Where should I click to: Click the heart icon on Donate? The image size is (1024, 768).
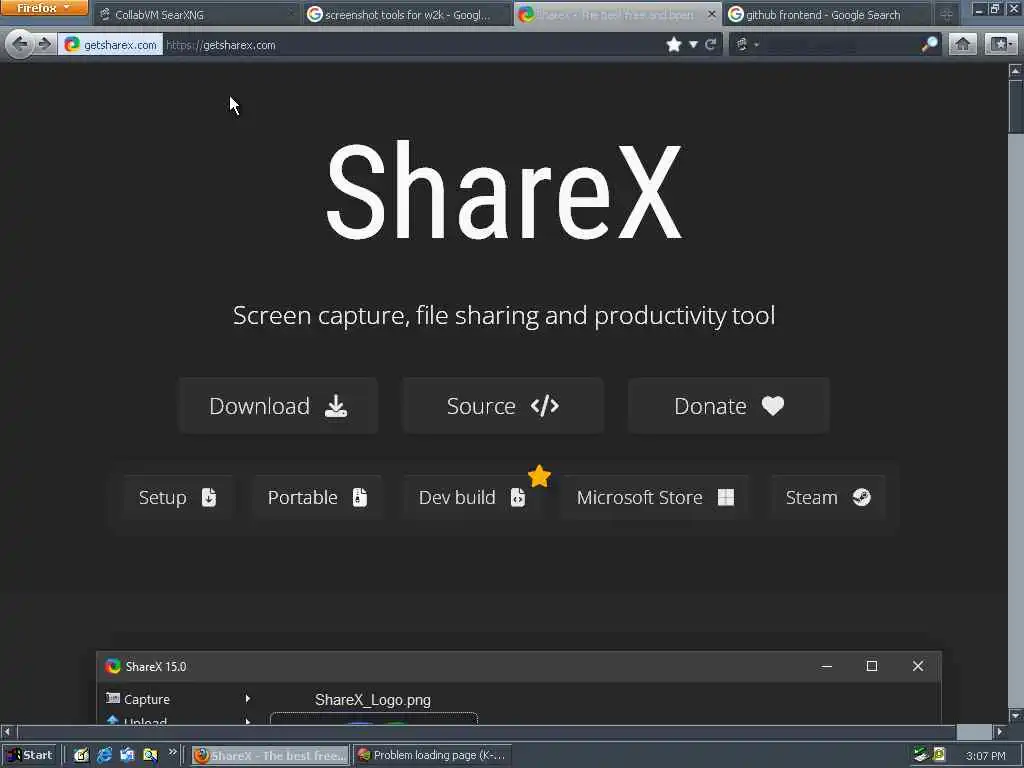pos(773,406)
